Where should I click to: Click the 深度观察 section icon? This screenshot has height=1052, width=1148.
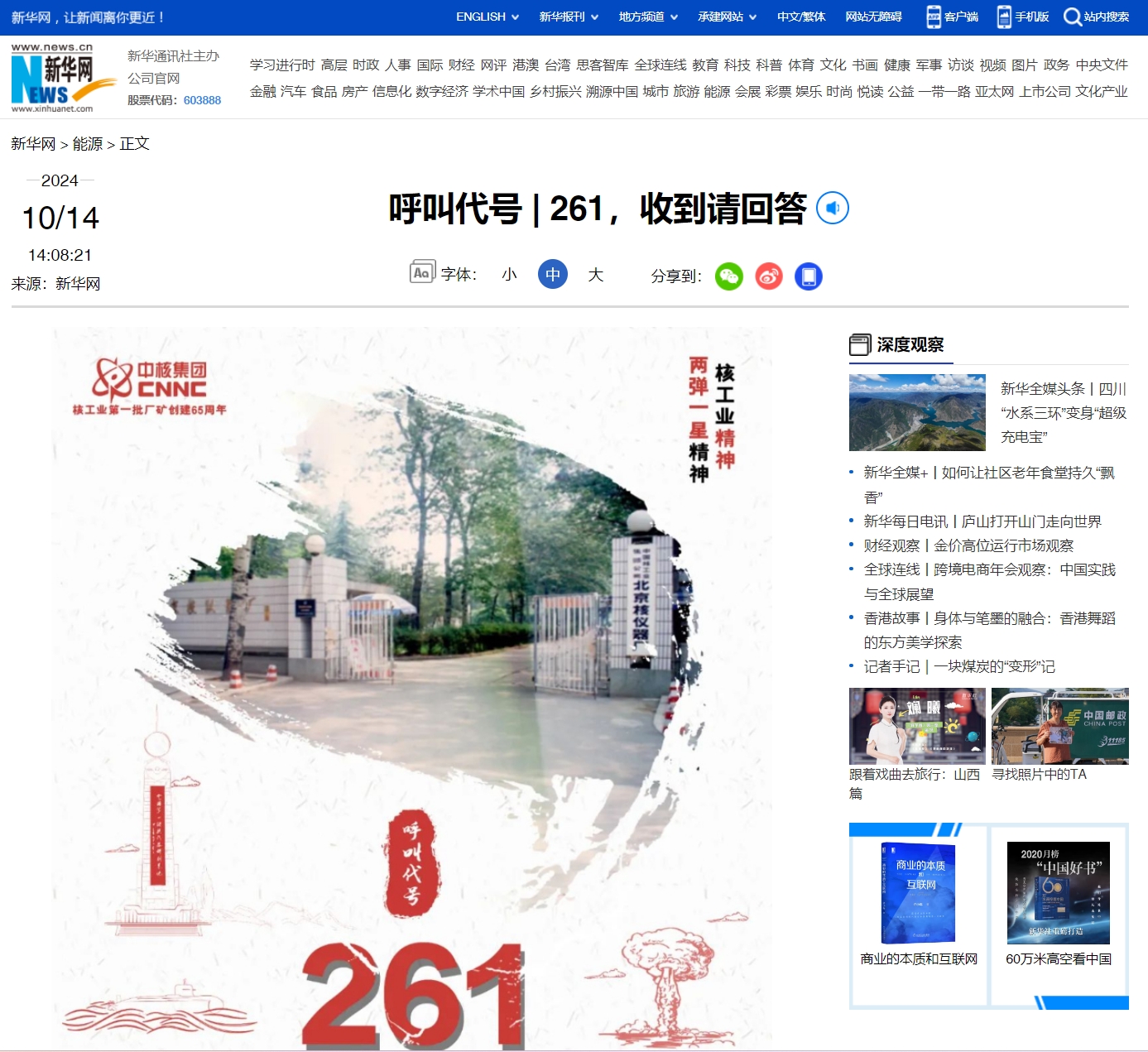pos(860,344)
